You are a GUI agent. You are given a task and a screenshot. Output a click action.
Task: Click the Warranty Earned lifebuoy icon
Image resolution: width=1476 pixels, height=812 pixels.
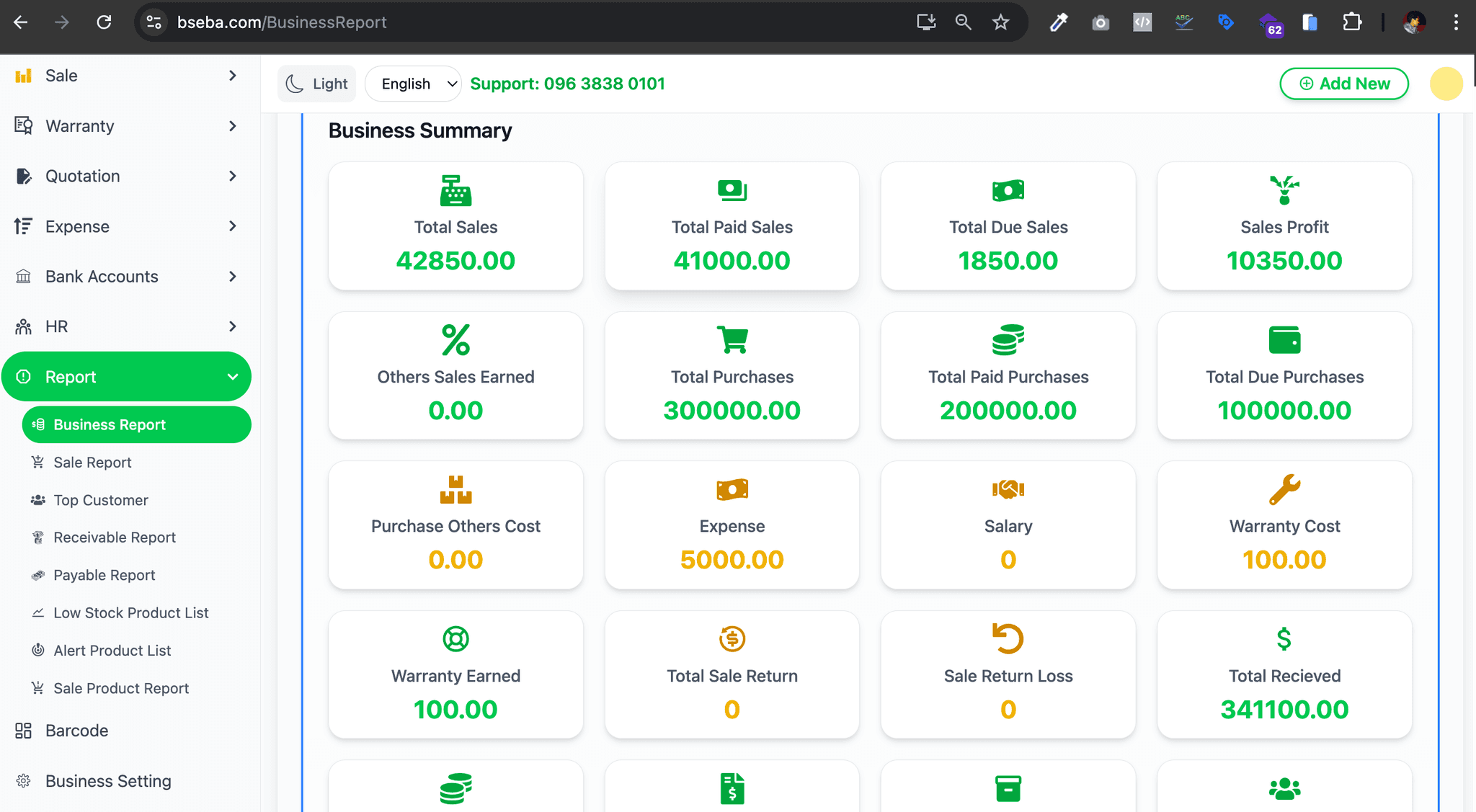(455, 639)
